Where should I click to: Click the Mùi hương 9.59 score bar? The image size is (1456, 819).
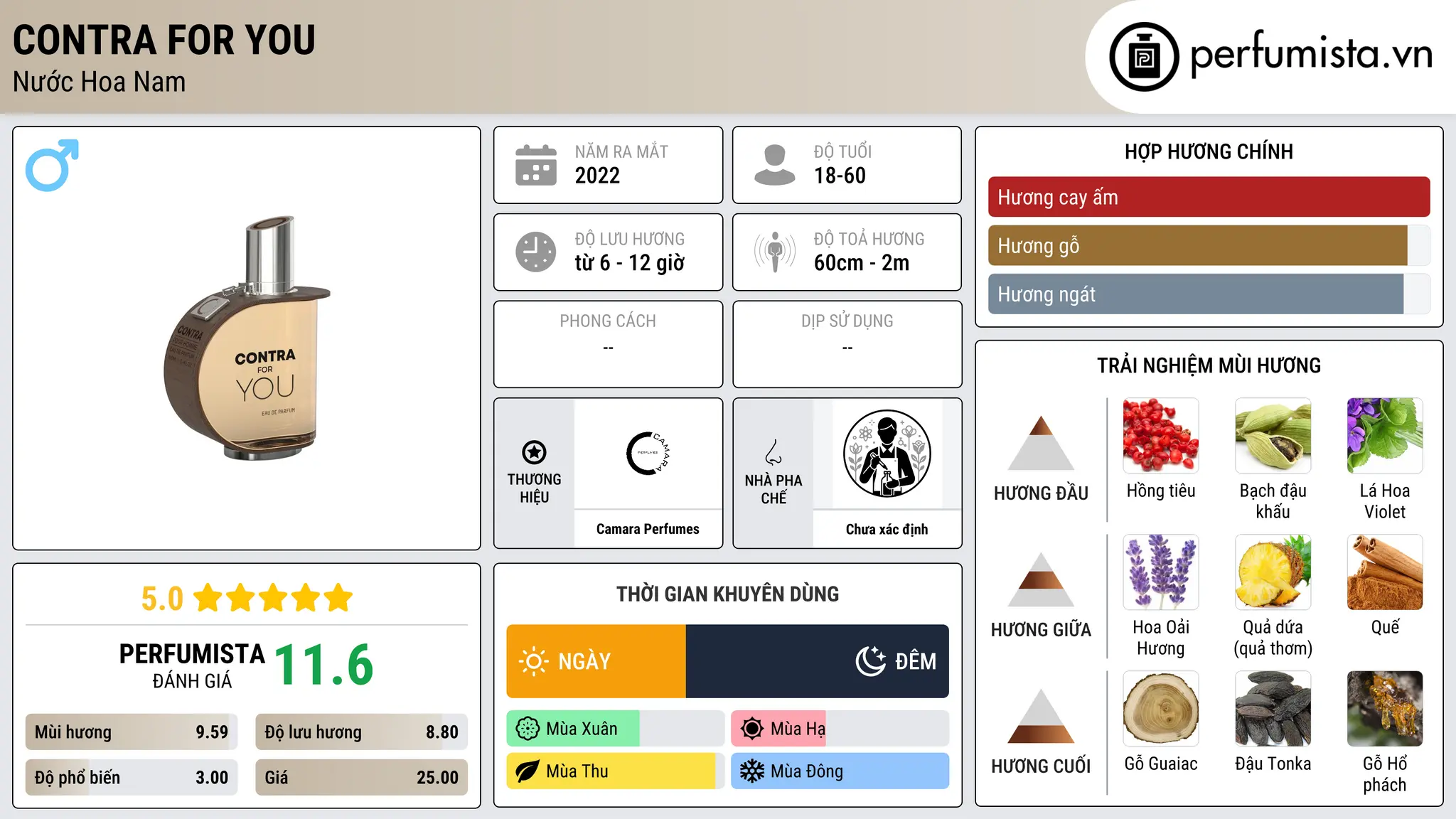coord(132,732)
